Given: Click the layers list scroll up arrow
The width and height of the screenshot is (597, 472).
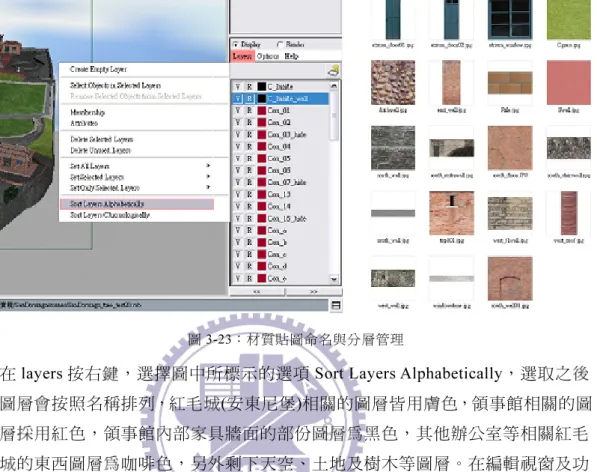Looking at the screenshot, I should (334, 86).
